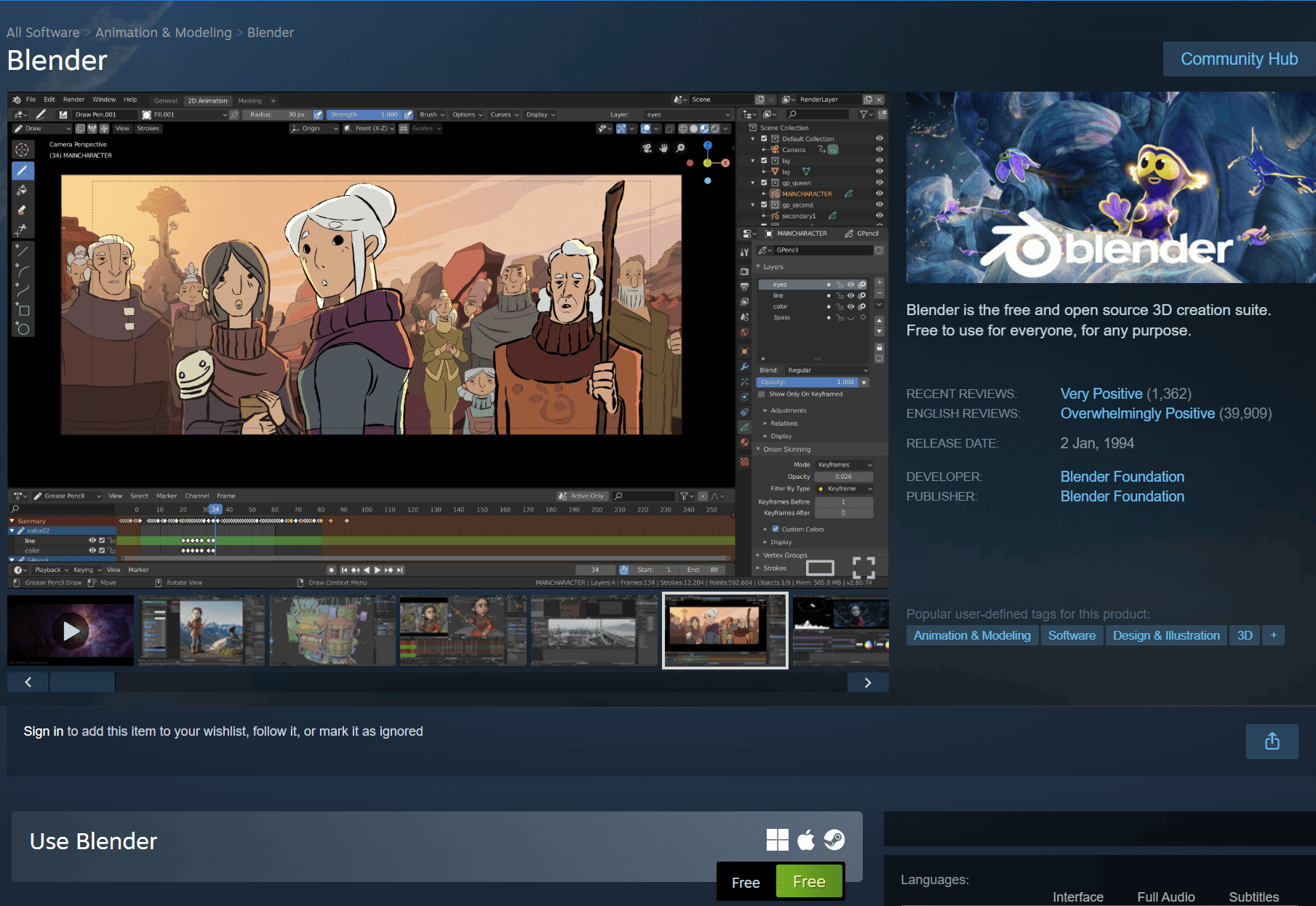This screenshot has height=906, width=1316.
Task: Click the fullscreen brackets icon on the screenshot
Action: click(864, 568)
